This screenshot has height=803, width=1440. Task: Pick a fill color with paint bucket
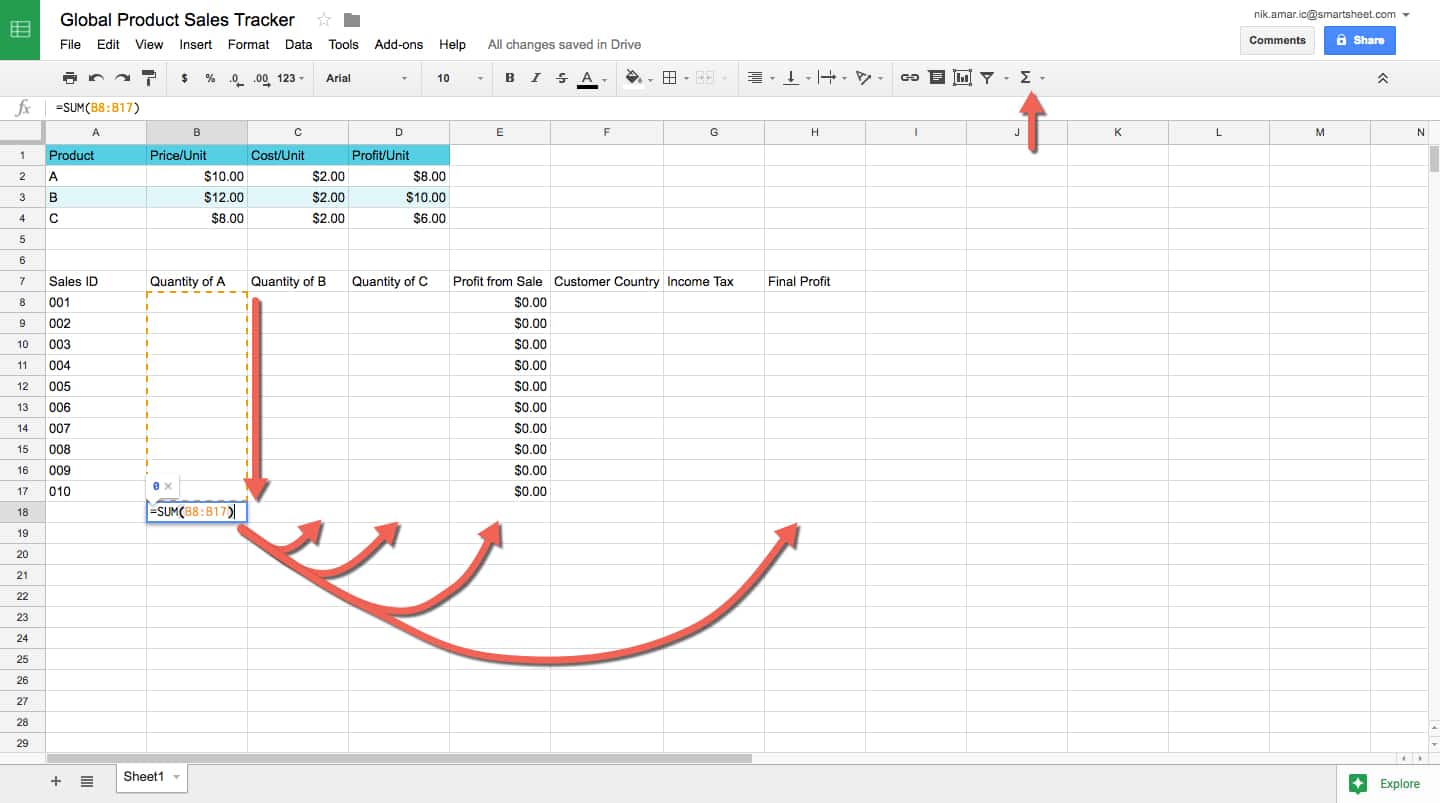click(x=633, y=78)
